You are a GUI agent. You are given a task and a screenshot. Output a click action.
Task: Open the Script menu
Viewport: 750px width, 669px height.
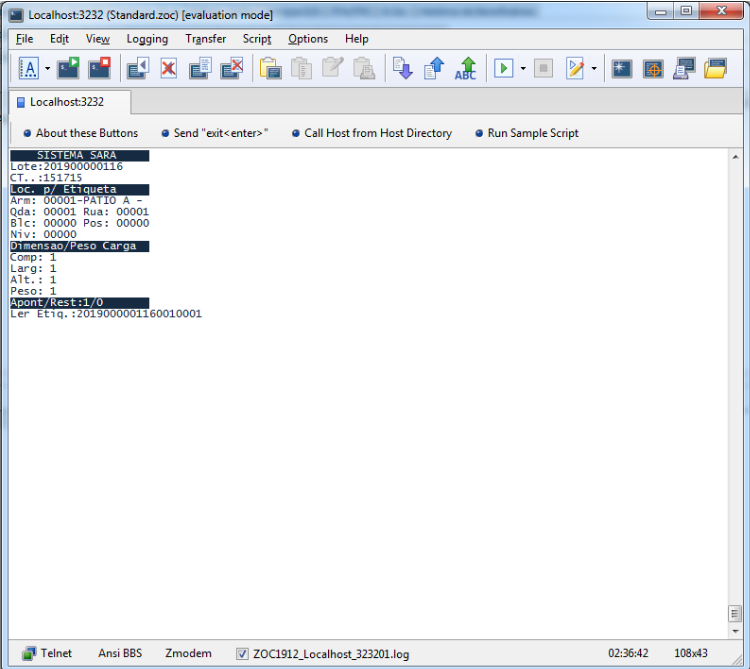pyautogui.click(x=257, y=39)
